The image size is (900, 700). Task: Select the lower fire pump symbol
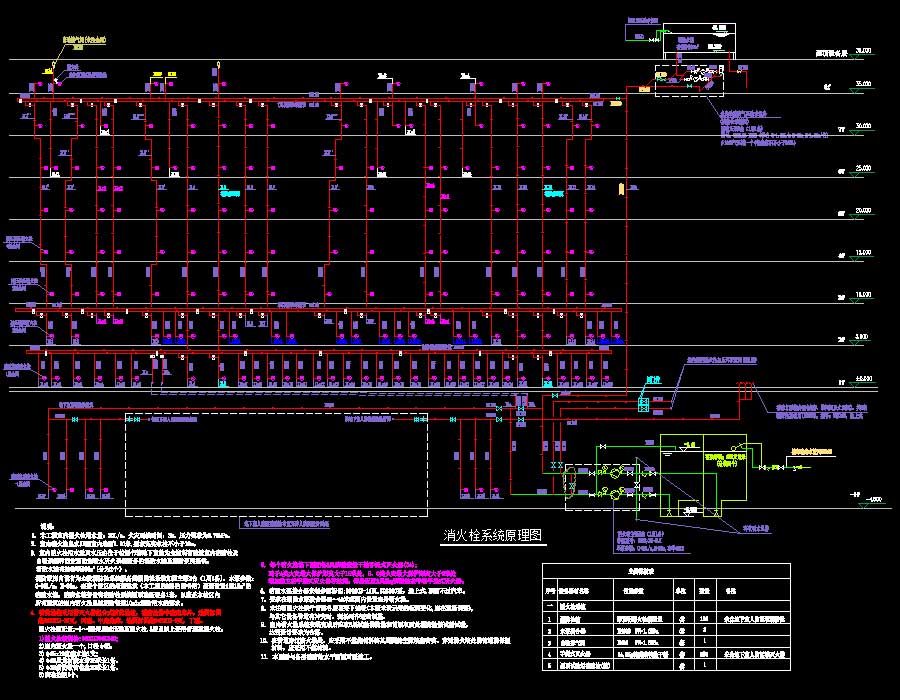pos(616,493)
